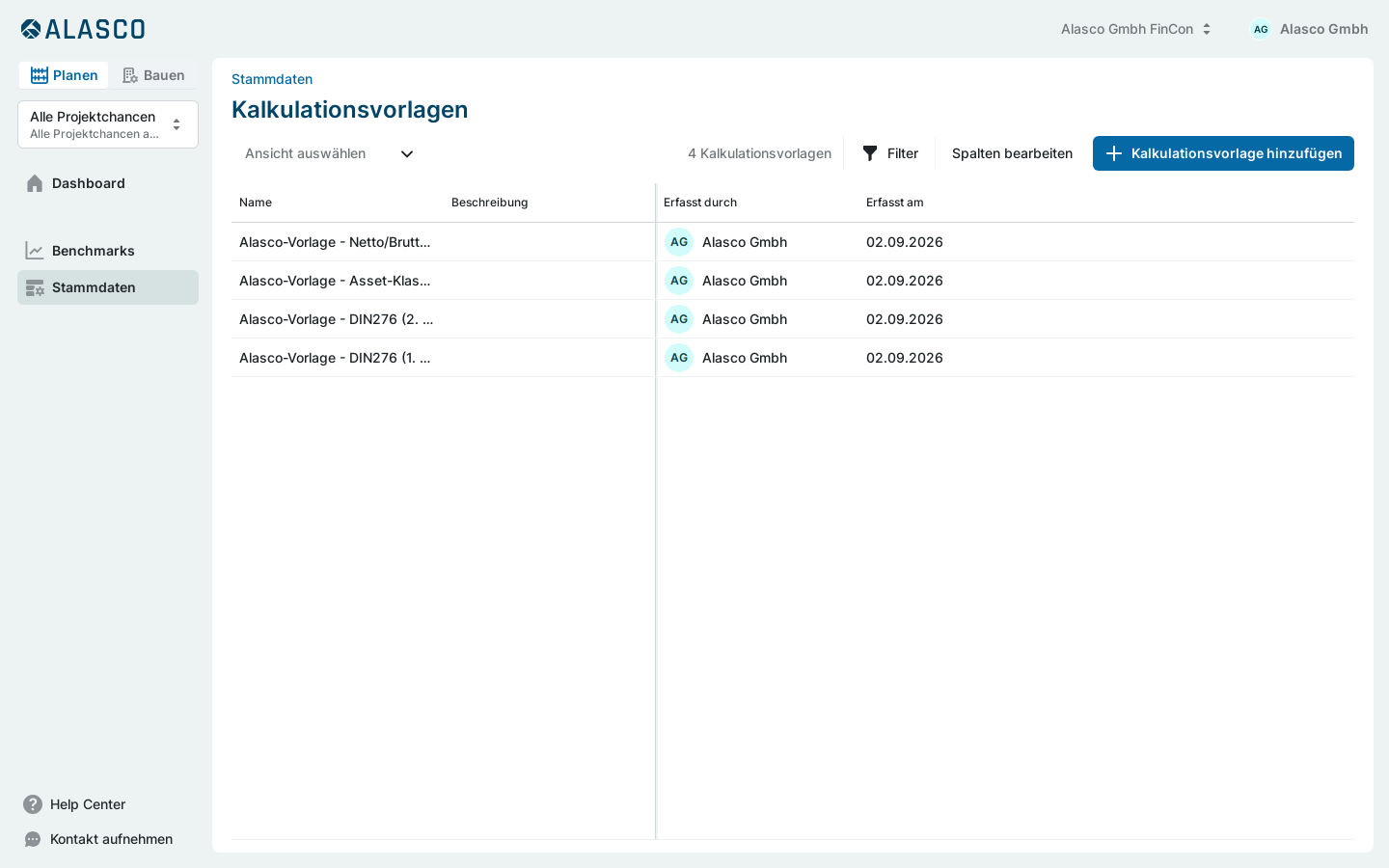Viewport: 1389px width, 868px height.
Task: Open the Alasco Gmbh FinCon account switcher
Action: pos(1135,29)
